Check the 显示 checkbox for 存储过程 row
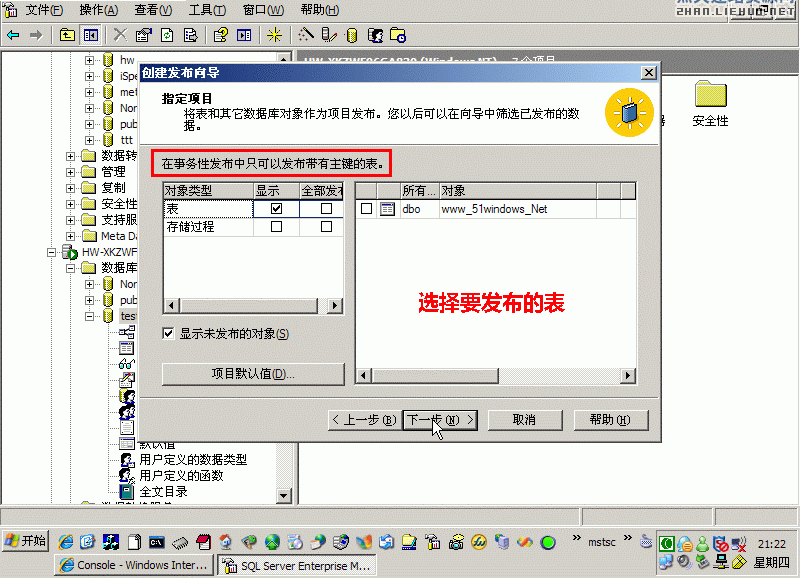800x578 pixels. [x=276, y=226]
